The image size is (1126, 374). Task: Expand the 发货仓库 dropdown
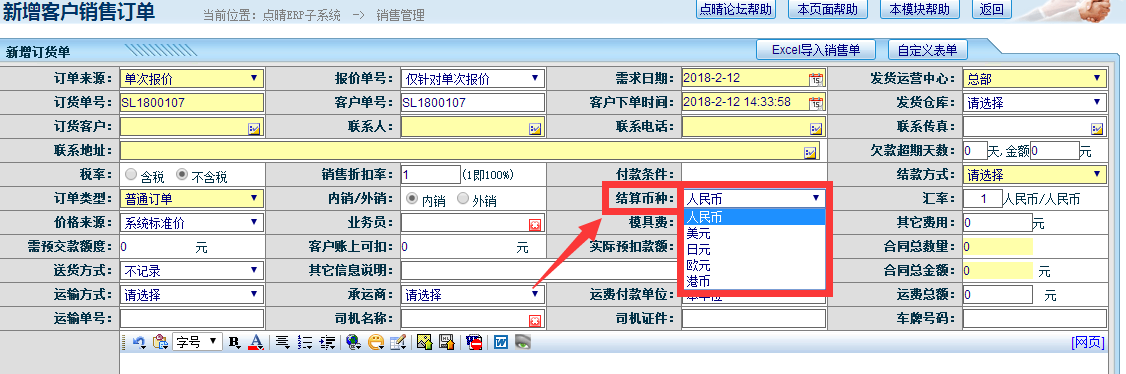coord(1034,103)
